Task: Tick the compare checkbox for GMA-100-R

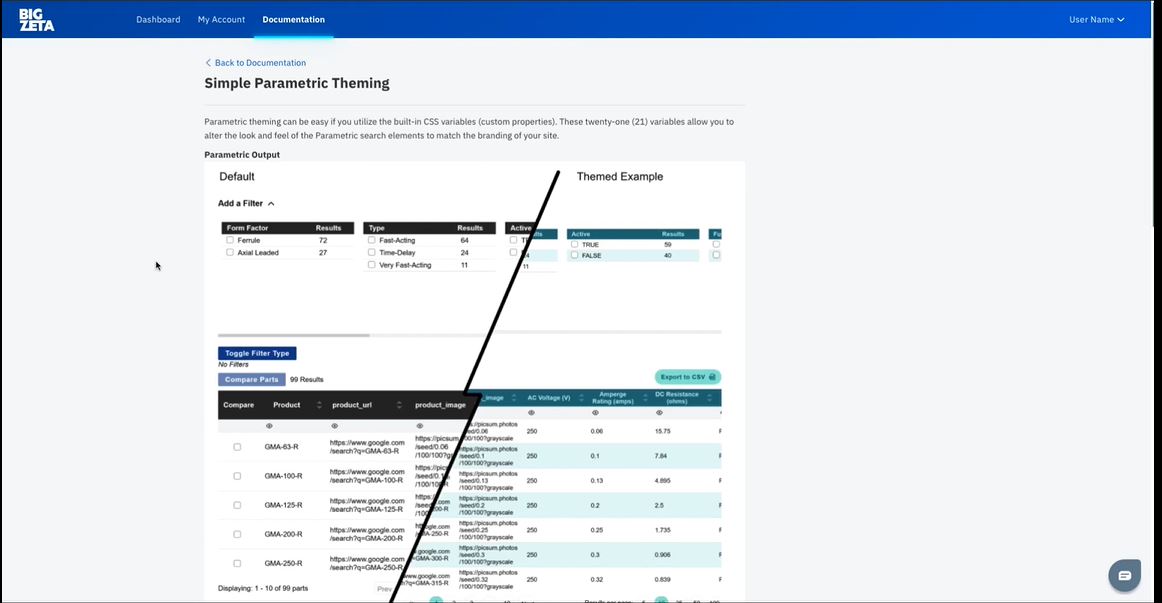Action: [x=237, y=476]
